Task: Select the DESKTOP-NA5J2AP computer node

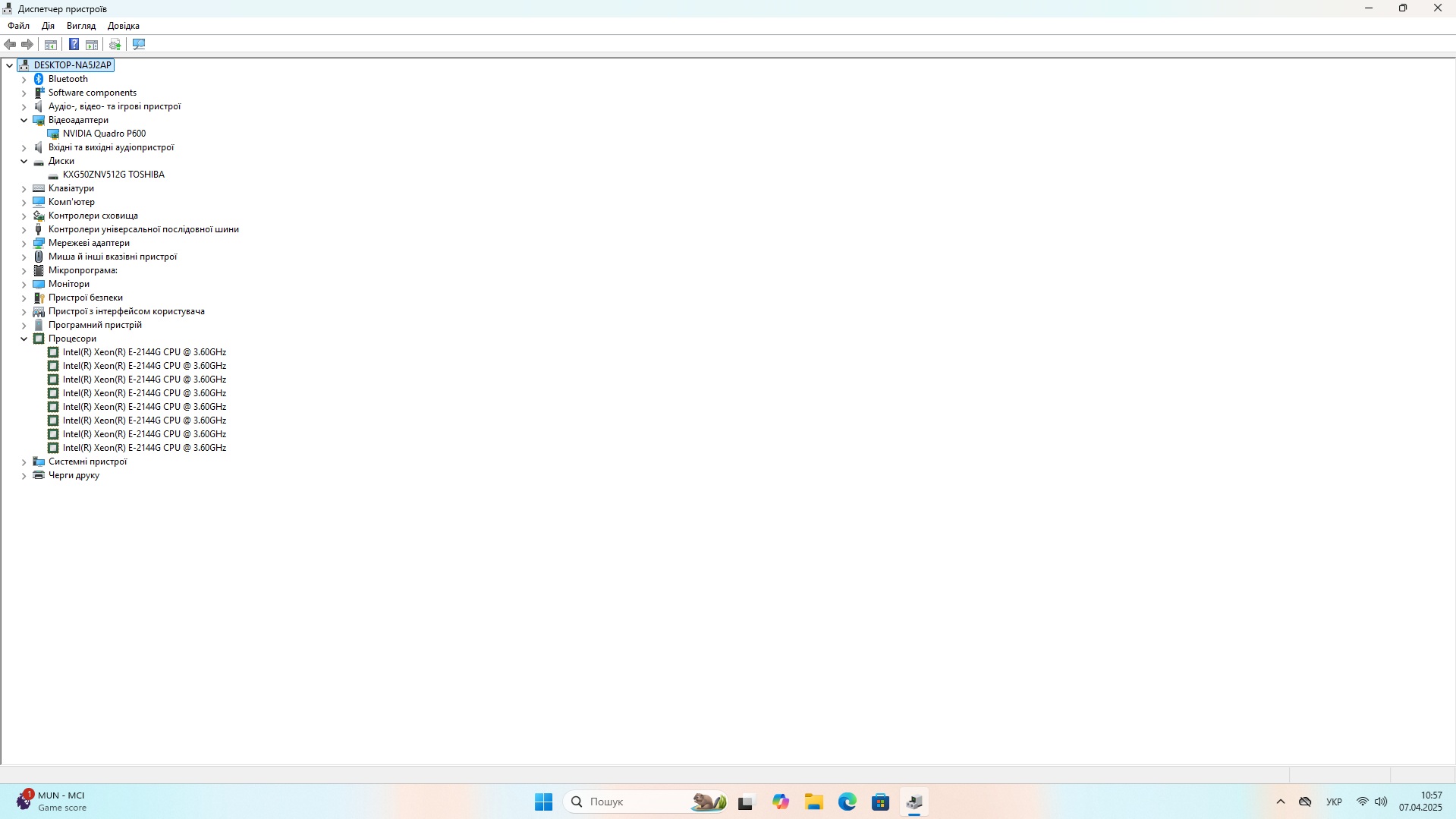Action: click(73, 65)
